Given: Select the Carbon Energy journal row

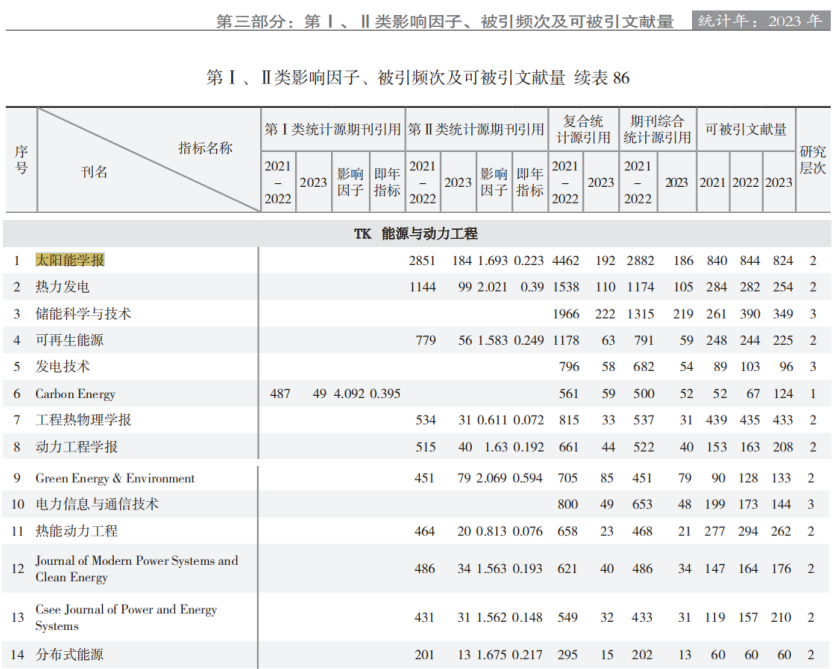Looking at the screenshot, I should [x=417, y=393].
